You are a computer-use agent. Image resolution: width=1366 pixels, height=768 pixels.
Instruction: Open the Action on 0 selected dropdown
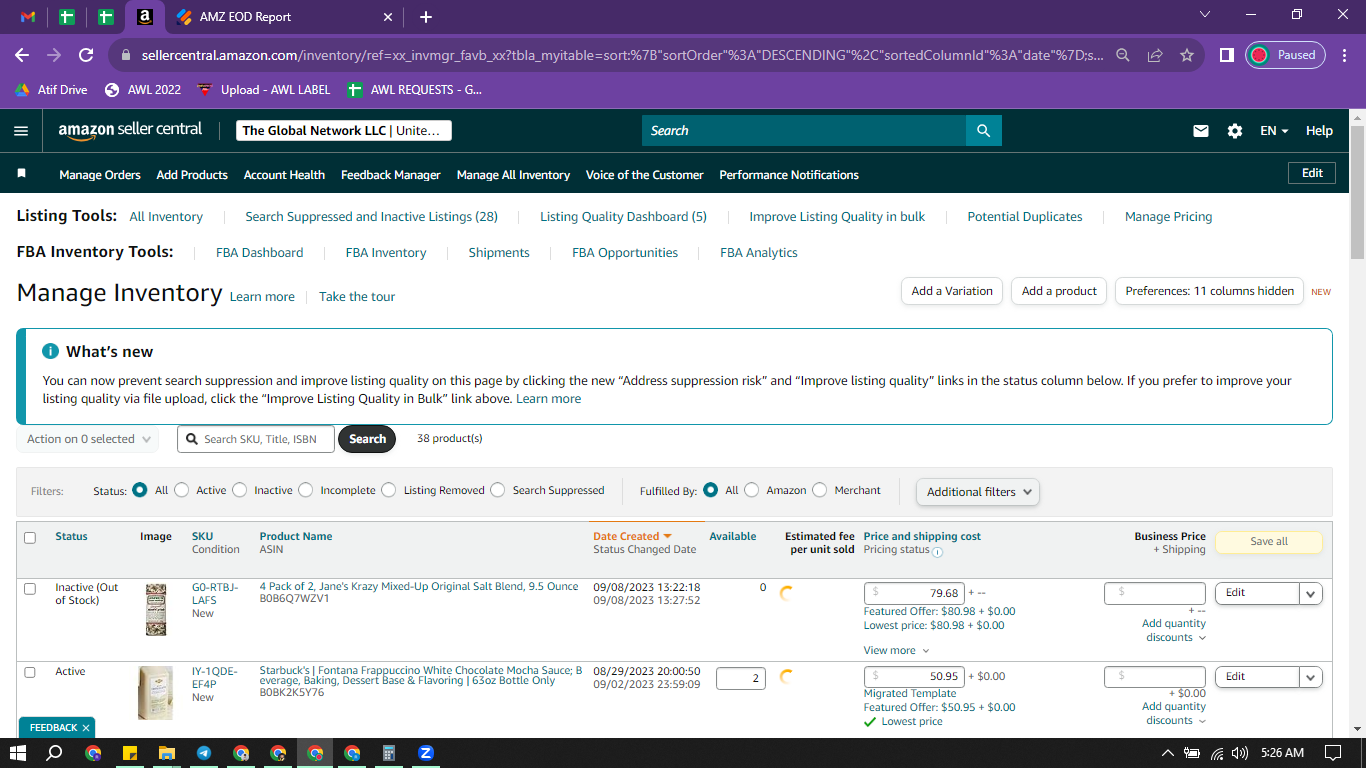pos(88,439)
